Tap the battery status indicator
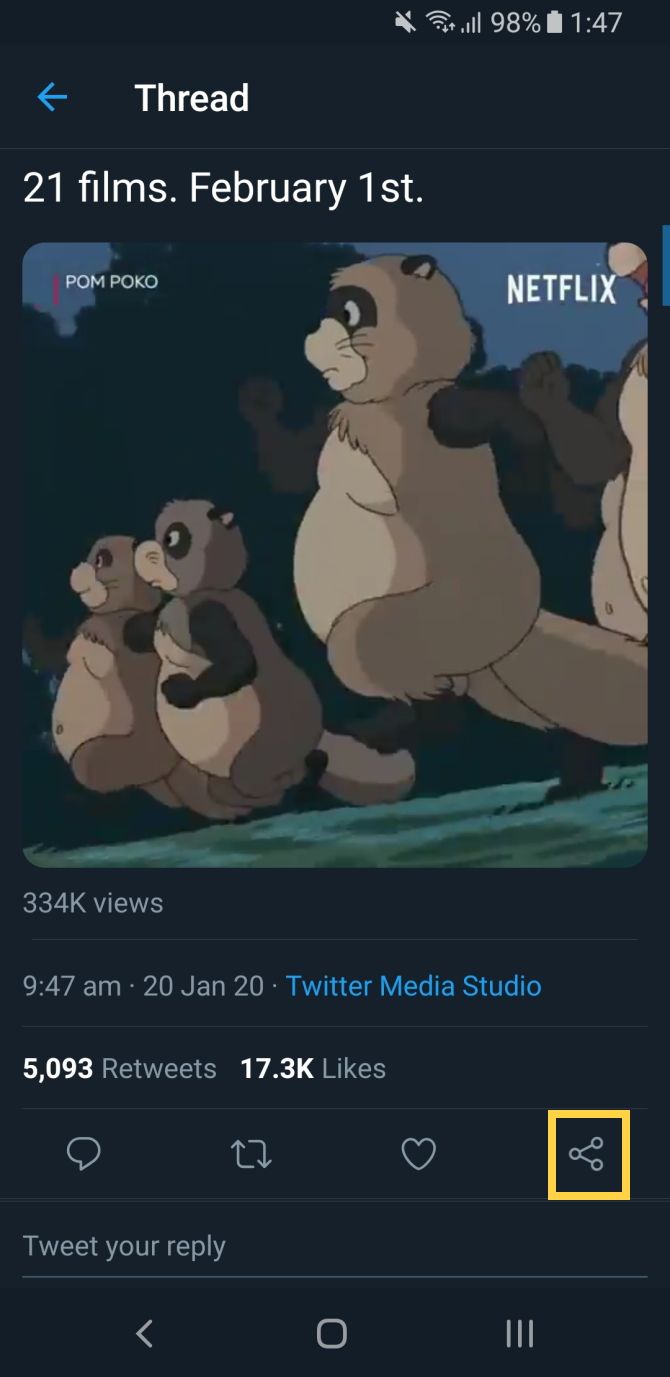This screenshot has height=1377, width=670. (x=555, y=22)
